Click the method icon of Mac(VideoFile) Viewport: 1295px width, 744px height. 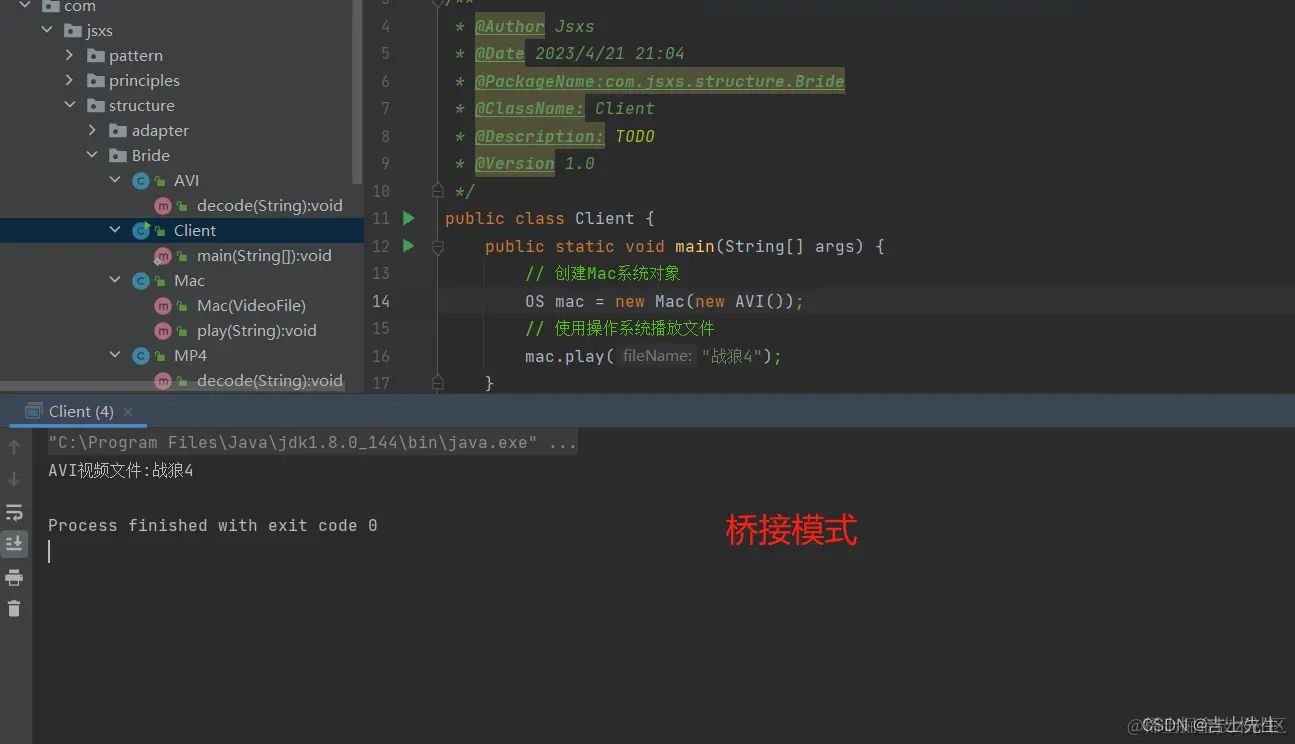coord(163,305)
